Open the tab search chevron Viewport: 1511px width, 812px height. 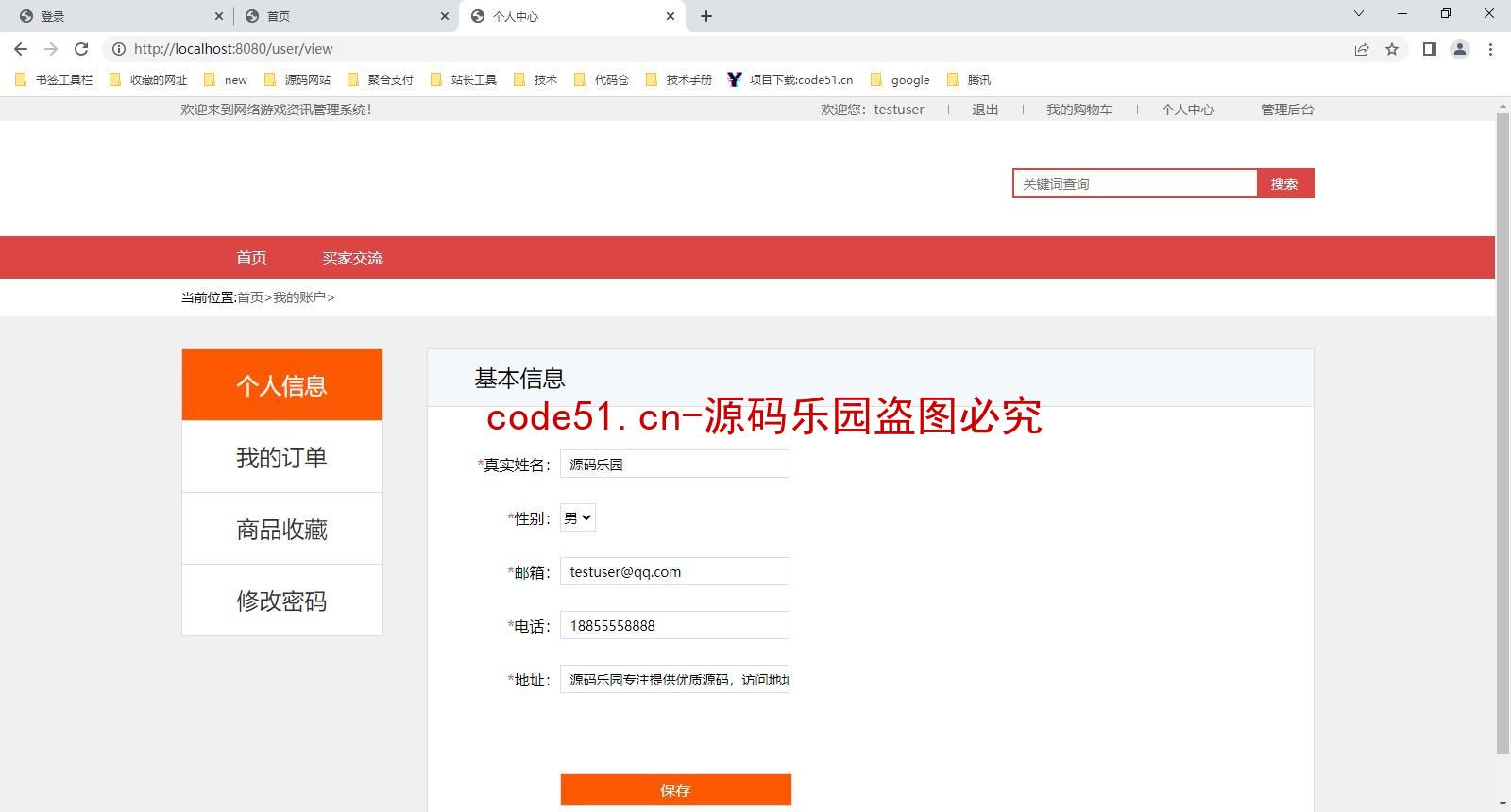point(1359,13)
